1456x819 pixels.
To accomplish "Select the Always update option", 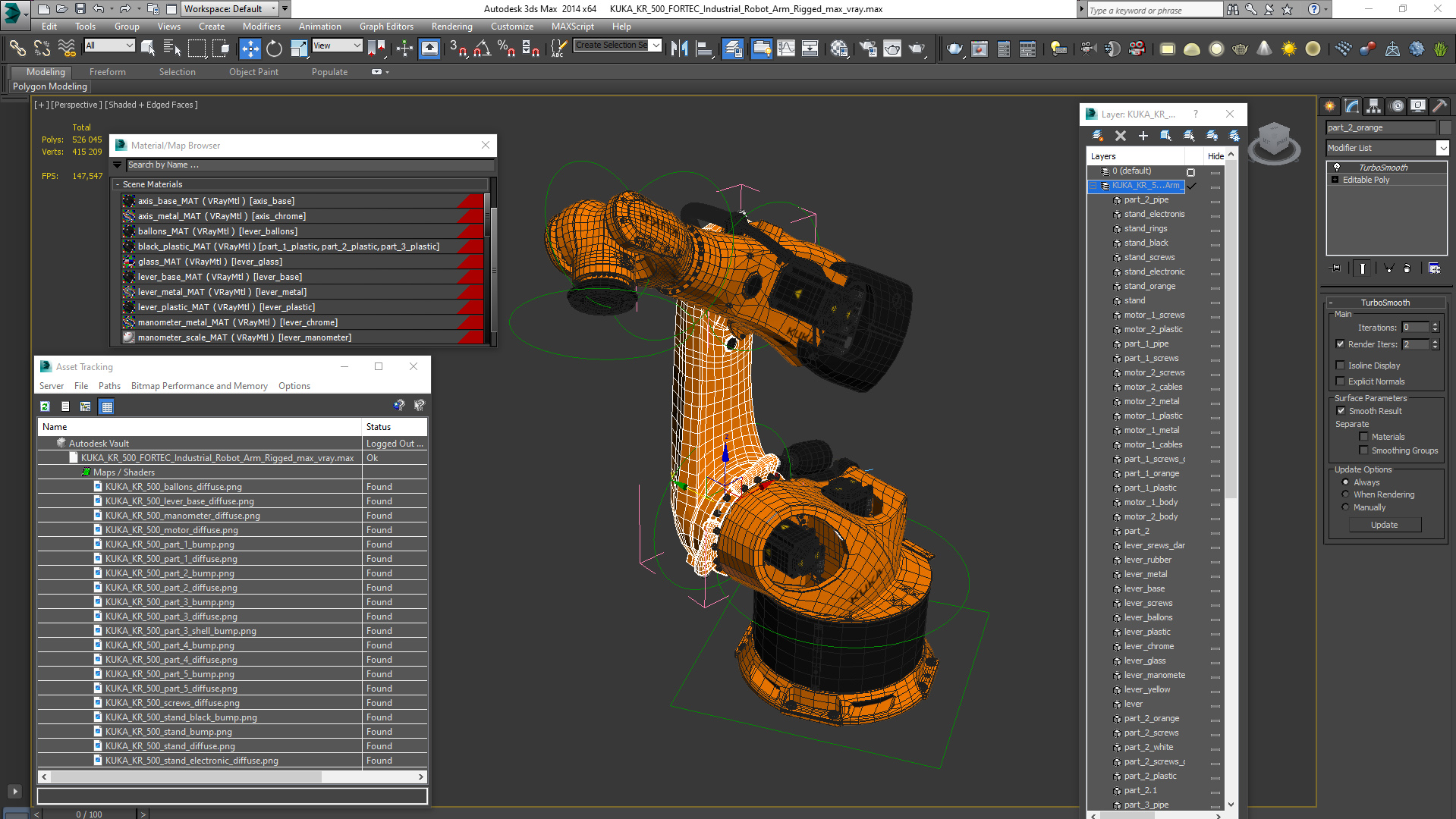I will coord(1346,482).
